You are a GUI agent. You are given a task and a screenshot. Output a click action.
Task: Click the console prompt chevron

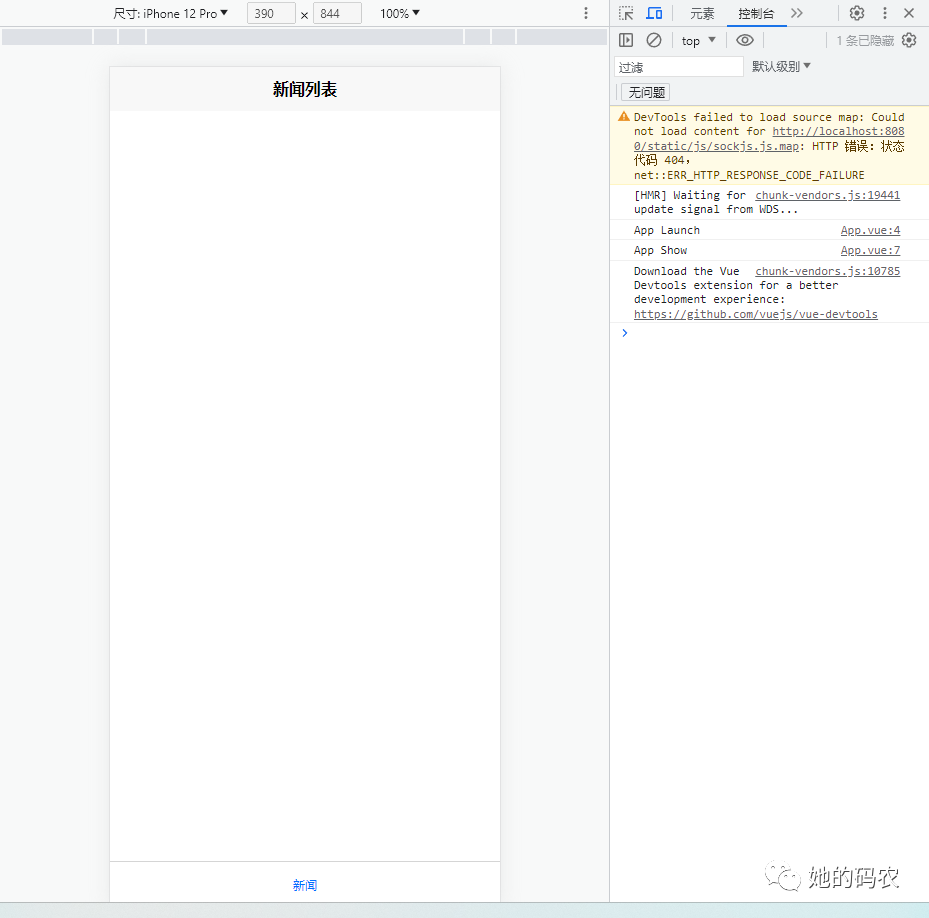625,333
